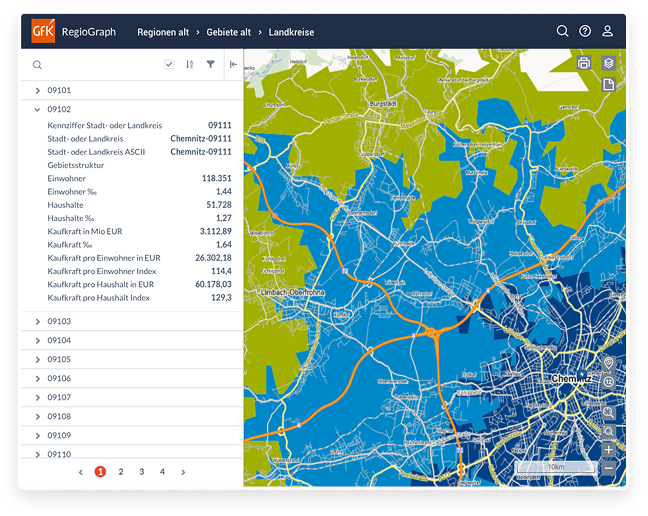Screen dimensions: 648x516
Task: Open the user account menu
Action: (607, 31)
